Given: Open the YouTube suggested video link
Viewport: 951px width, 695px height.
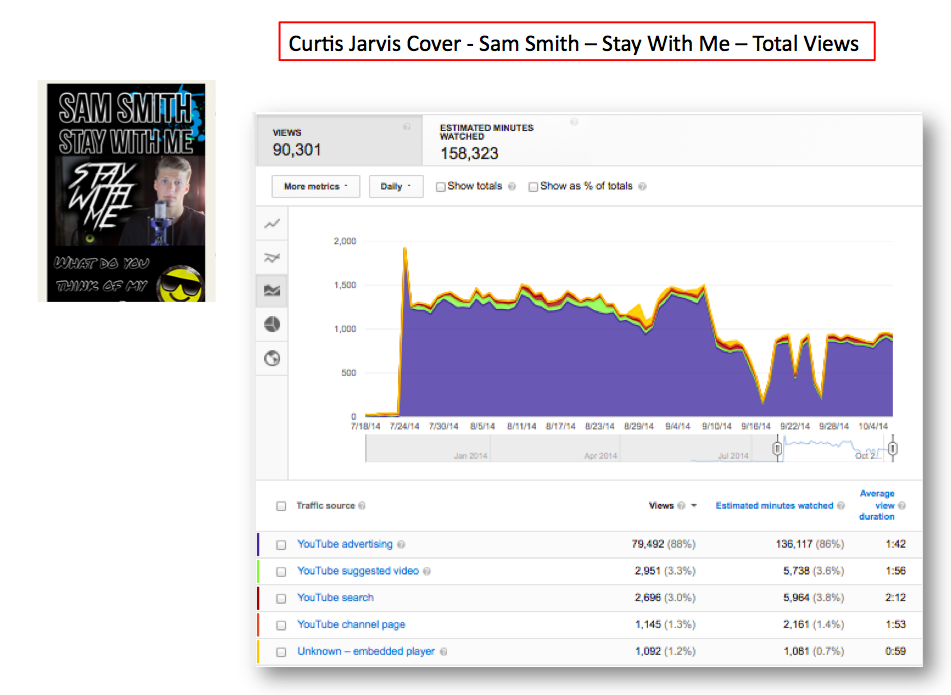Looking at the screenshot, I should point(358,571).
